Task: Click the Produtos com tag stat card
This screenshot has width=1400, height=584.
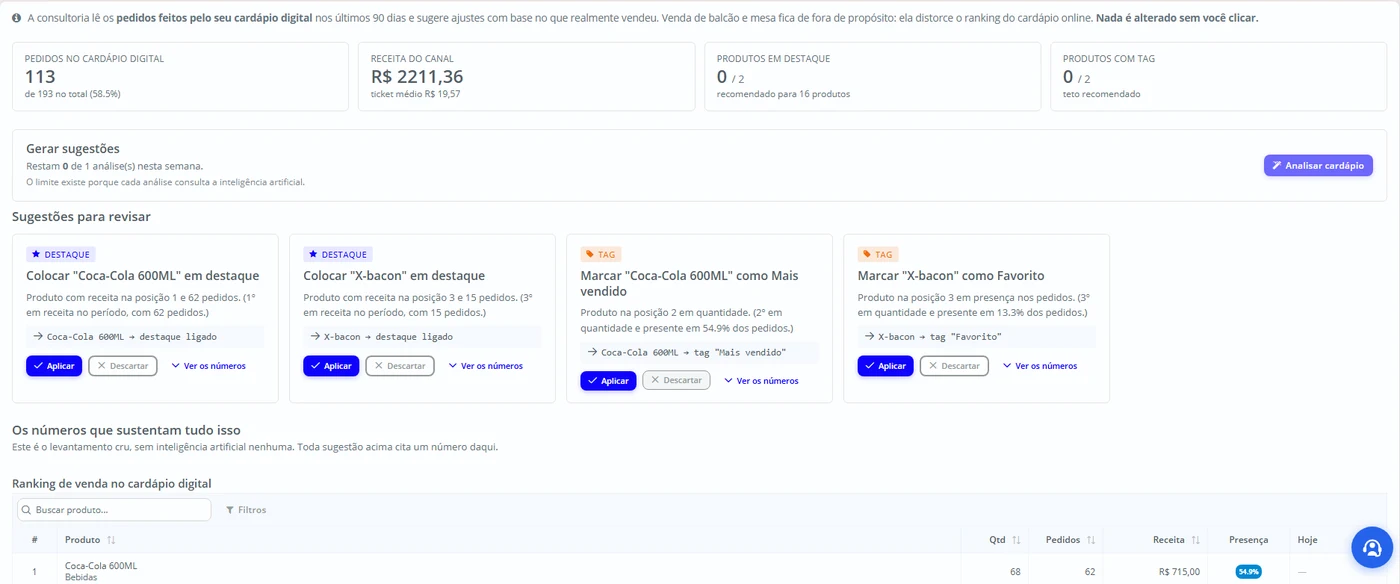Action: click(x=1218, y=76)
